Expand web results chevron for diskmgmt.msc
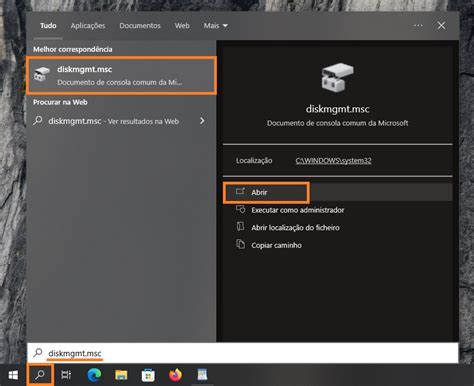This screenshot has height=386, width=474. pyautogui.click(x=202, y=121)
